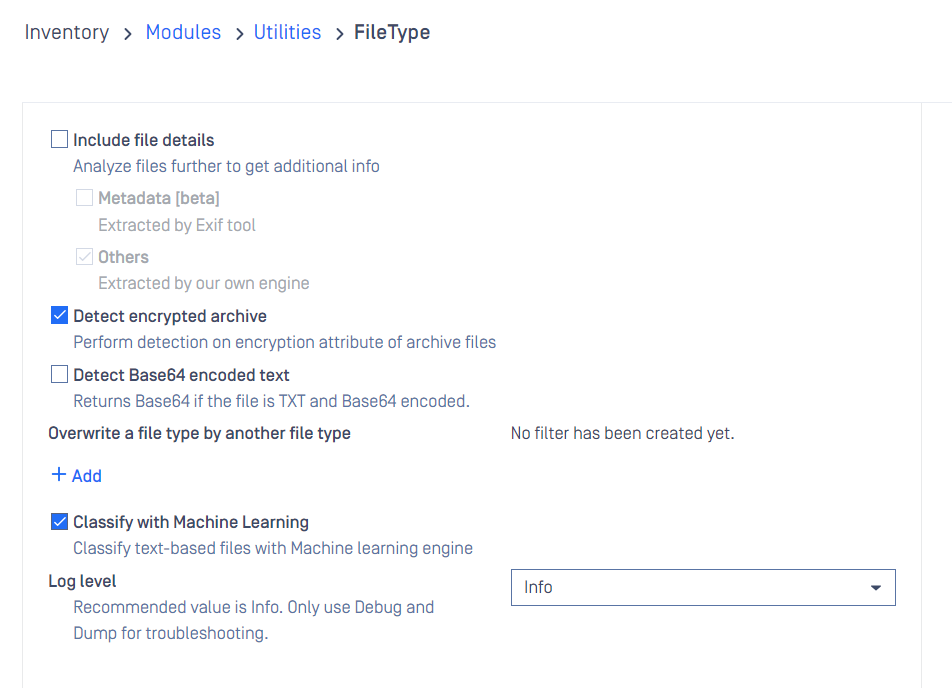Click the dropdown arrow in Log level field

tap(876, 588)
